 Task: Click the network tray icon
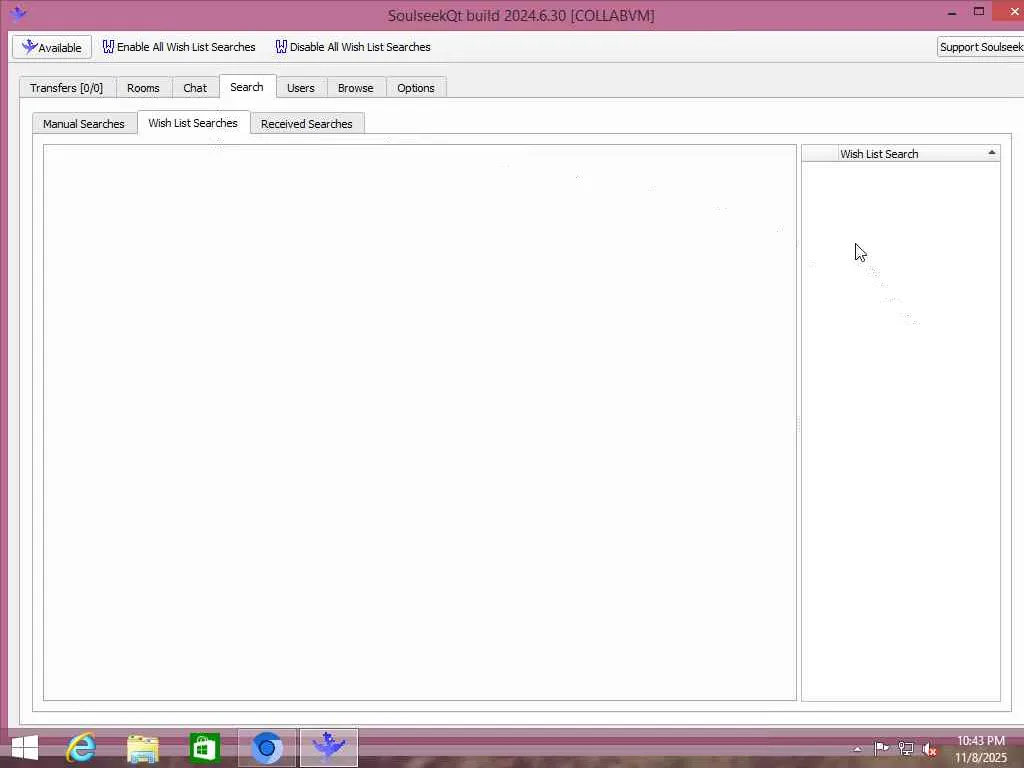point(905,748)
